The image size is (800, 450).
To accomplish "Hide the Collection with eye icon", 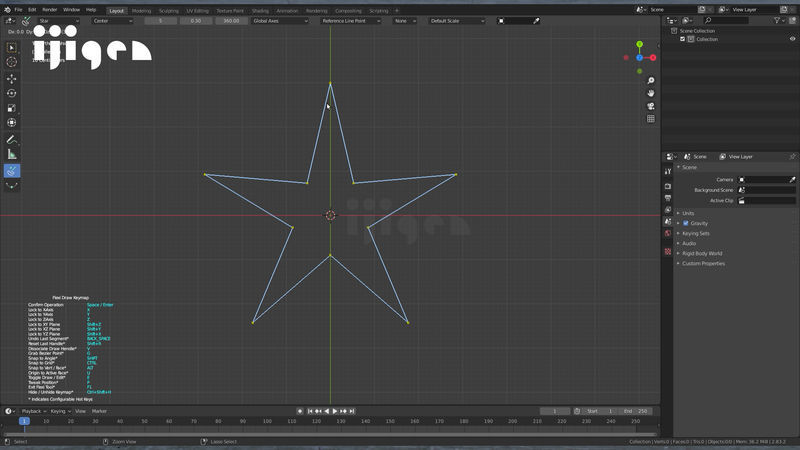I will (792, 39).
